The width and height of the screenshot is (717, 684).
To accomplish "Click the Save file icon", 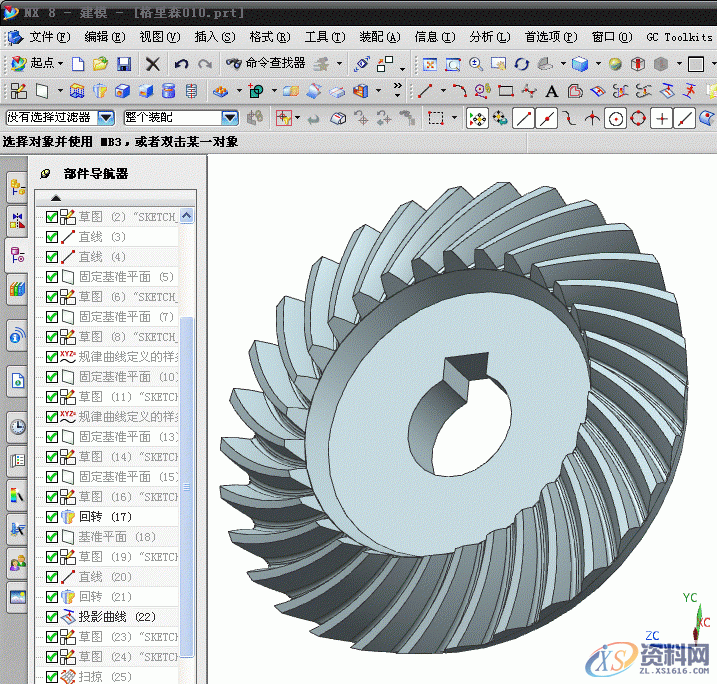I will pyautogui.click(x=124, y=64).
